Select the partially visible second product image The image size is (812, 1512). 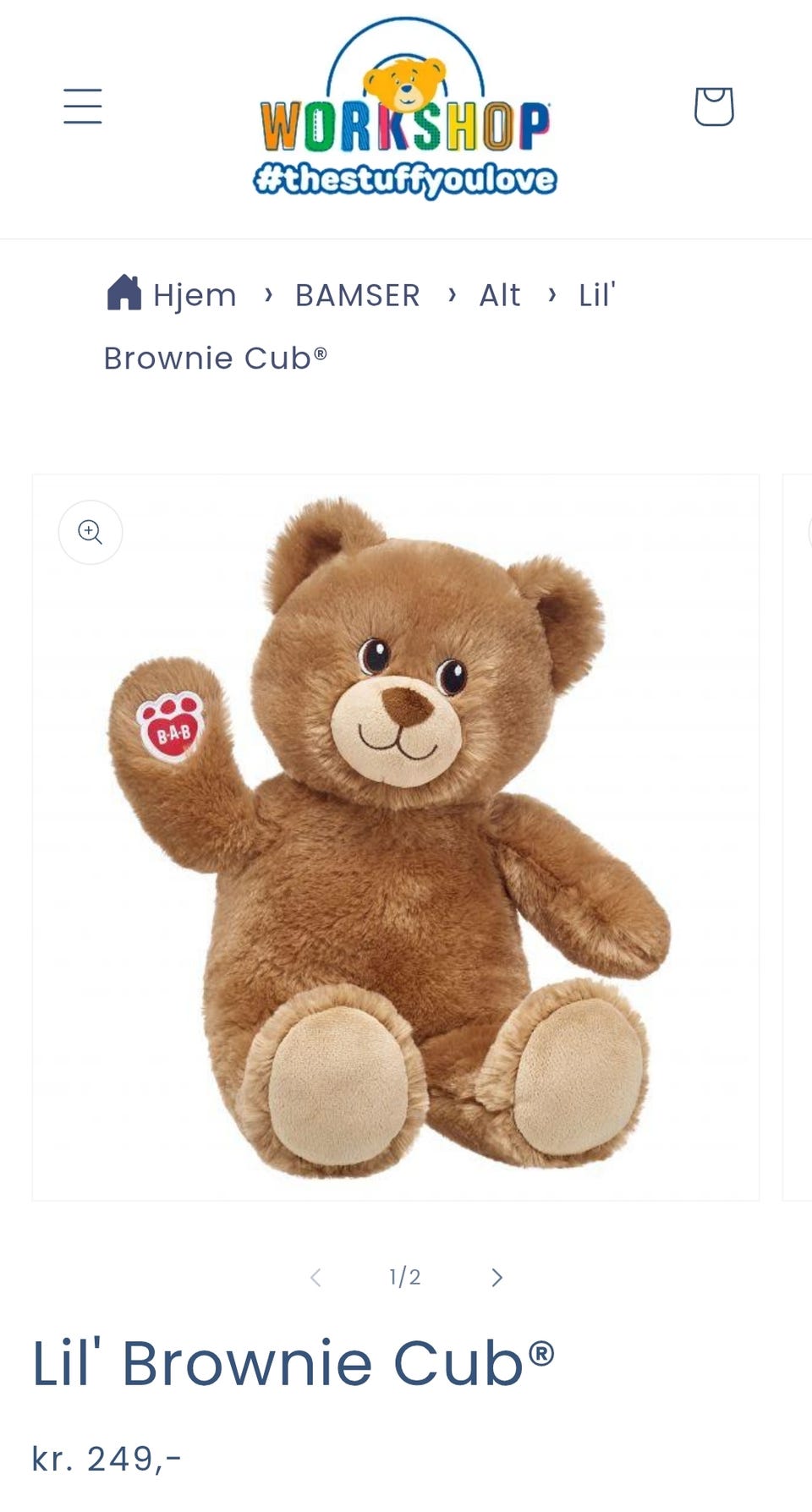(x=798, y=837)
